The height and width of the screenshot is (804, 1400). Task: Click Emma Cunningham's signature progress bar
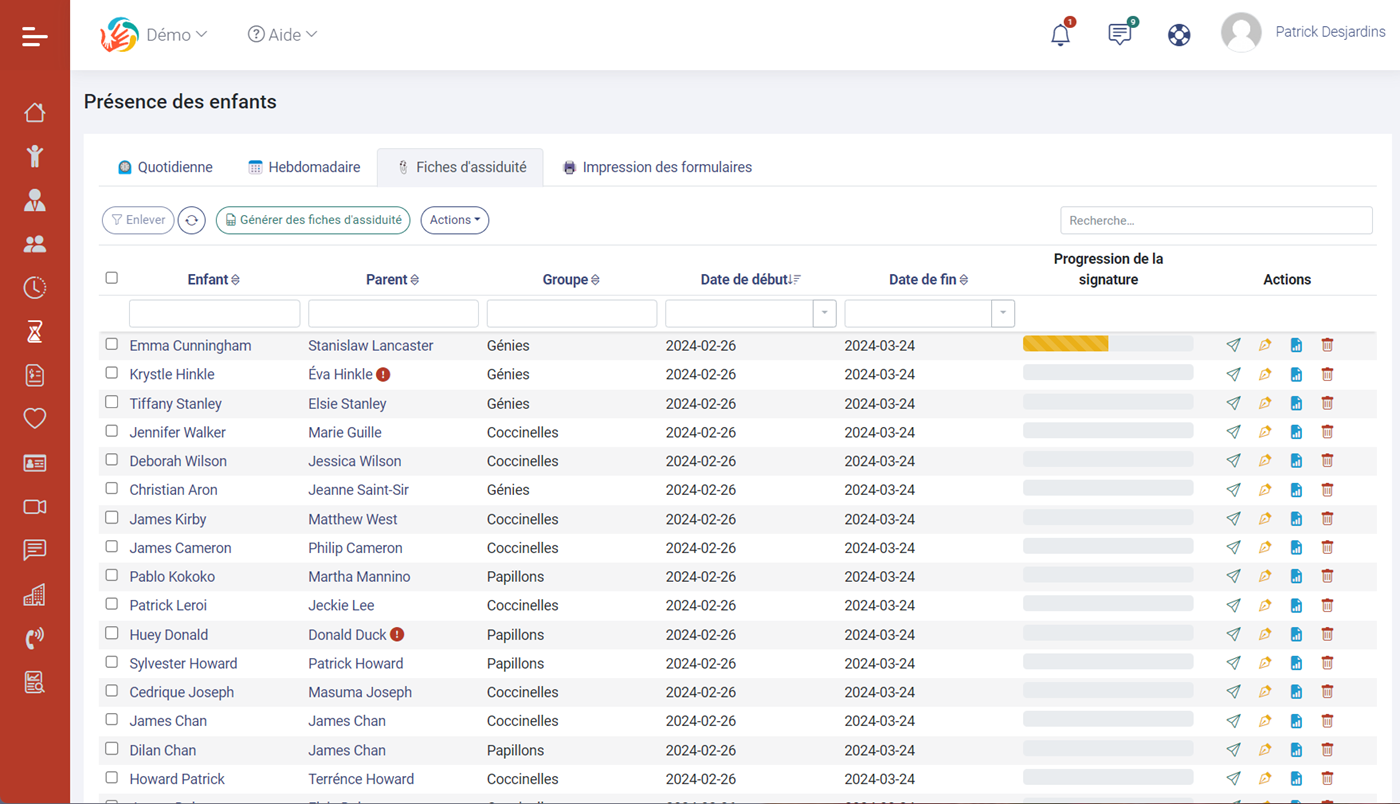click(1108, 344)
